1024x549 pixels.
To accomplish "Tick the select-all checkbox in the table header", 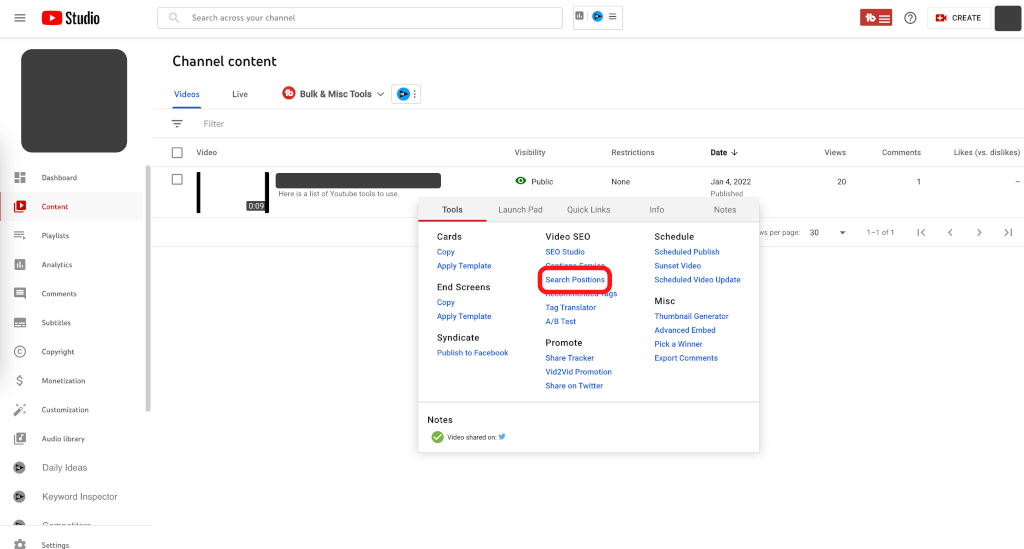I will click(177, 153).
